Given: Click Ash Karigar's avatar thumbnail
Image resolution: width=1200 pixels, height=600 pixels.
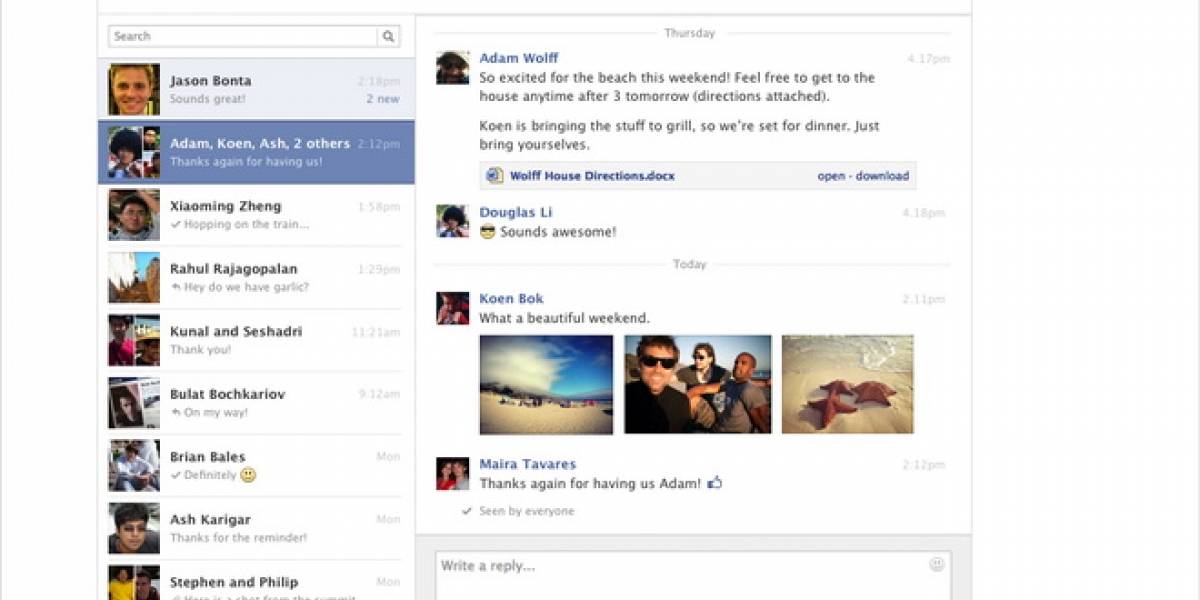Looking at the screenshot, I should [x=134, y=529].
